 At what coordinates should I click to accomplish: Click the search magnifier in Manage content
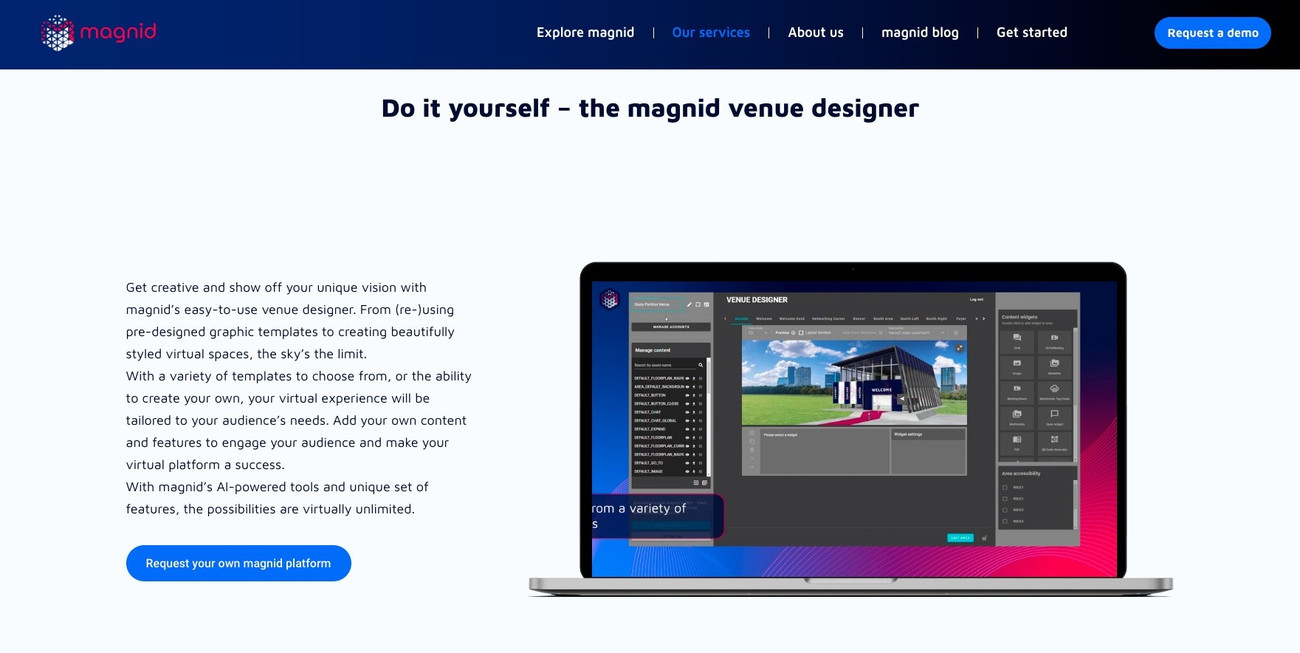(701, 365)
